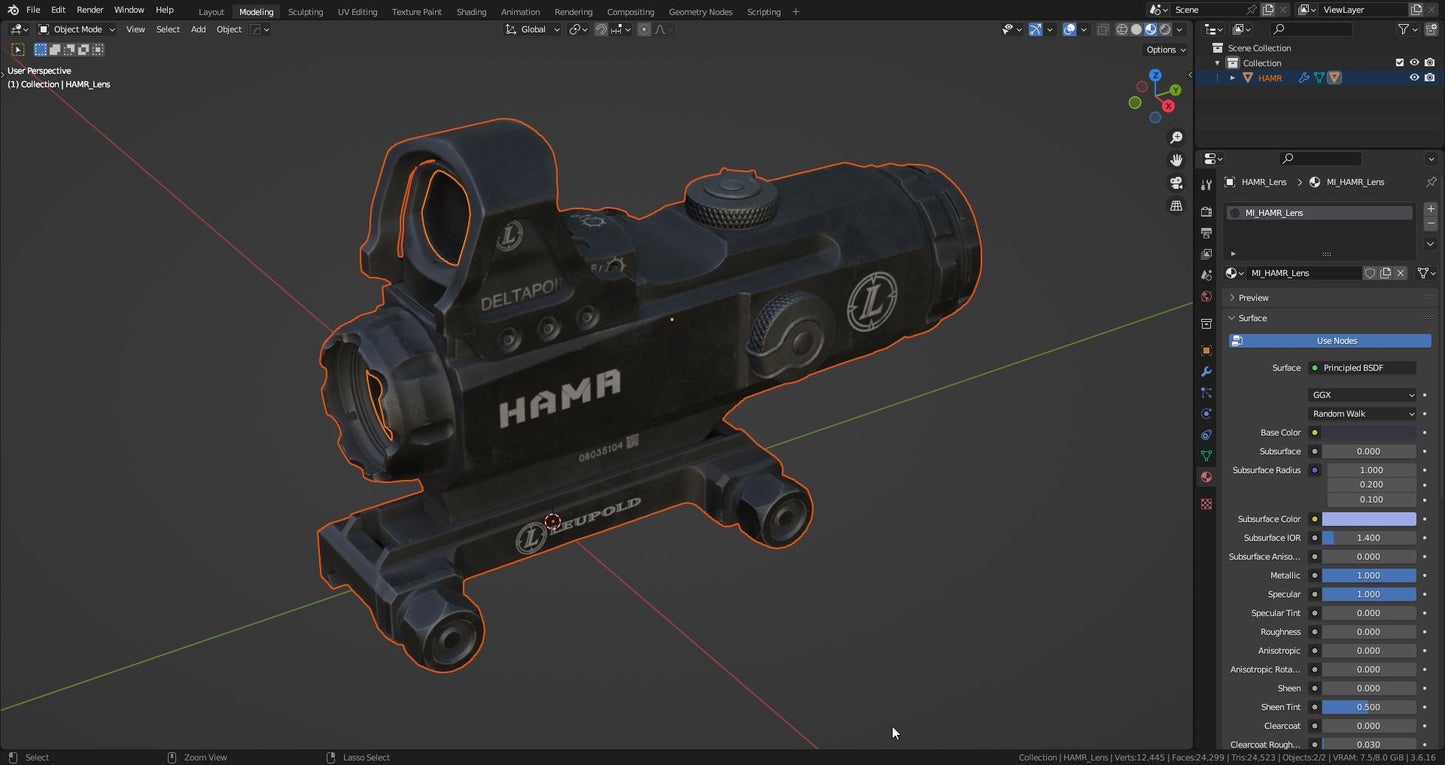
Task: Open the GGX distribution dropdown
Action: pyautogui.click(x=1362, y=394)
